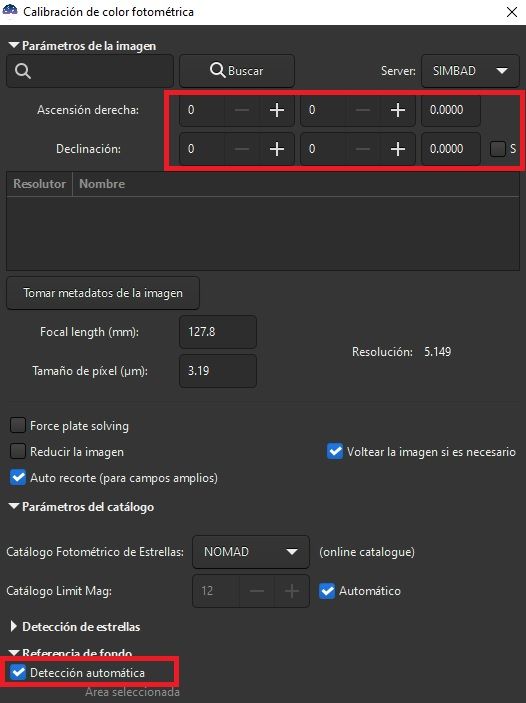Click the object name search field
Screen dimensions: 526x703
[x=90, y=71]
